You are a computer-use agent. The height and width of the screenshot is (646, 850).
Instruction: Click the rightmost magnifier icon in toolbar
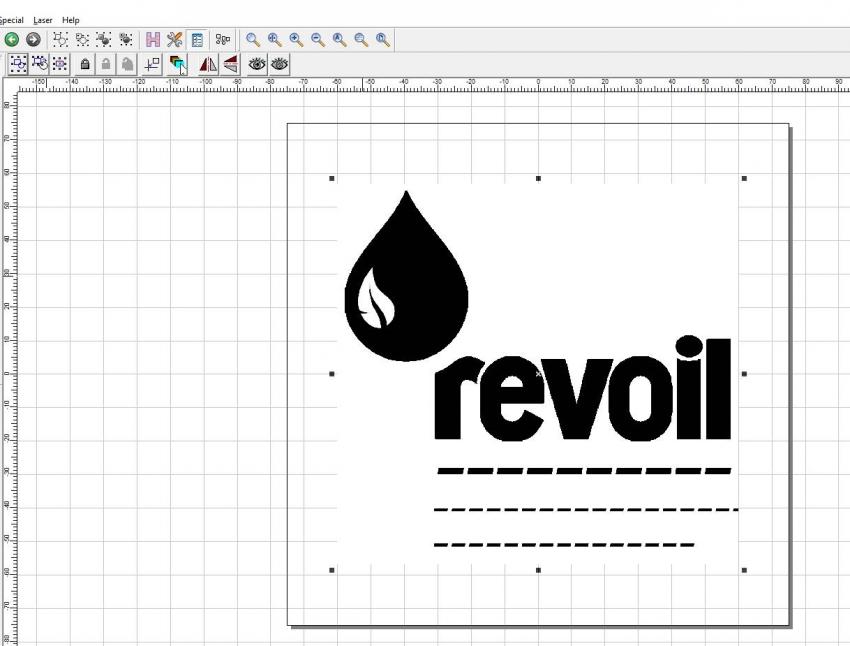point(382,40)
